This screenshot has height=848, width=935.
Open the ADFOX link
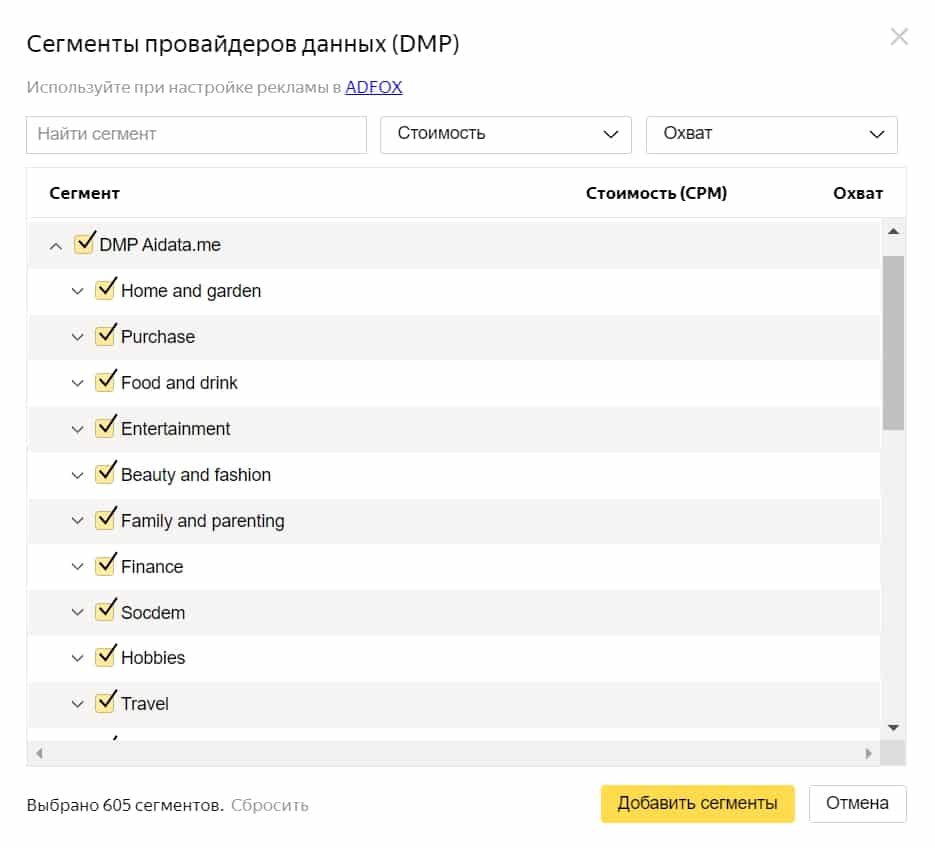(373, 87)
